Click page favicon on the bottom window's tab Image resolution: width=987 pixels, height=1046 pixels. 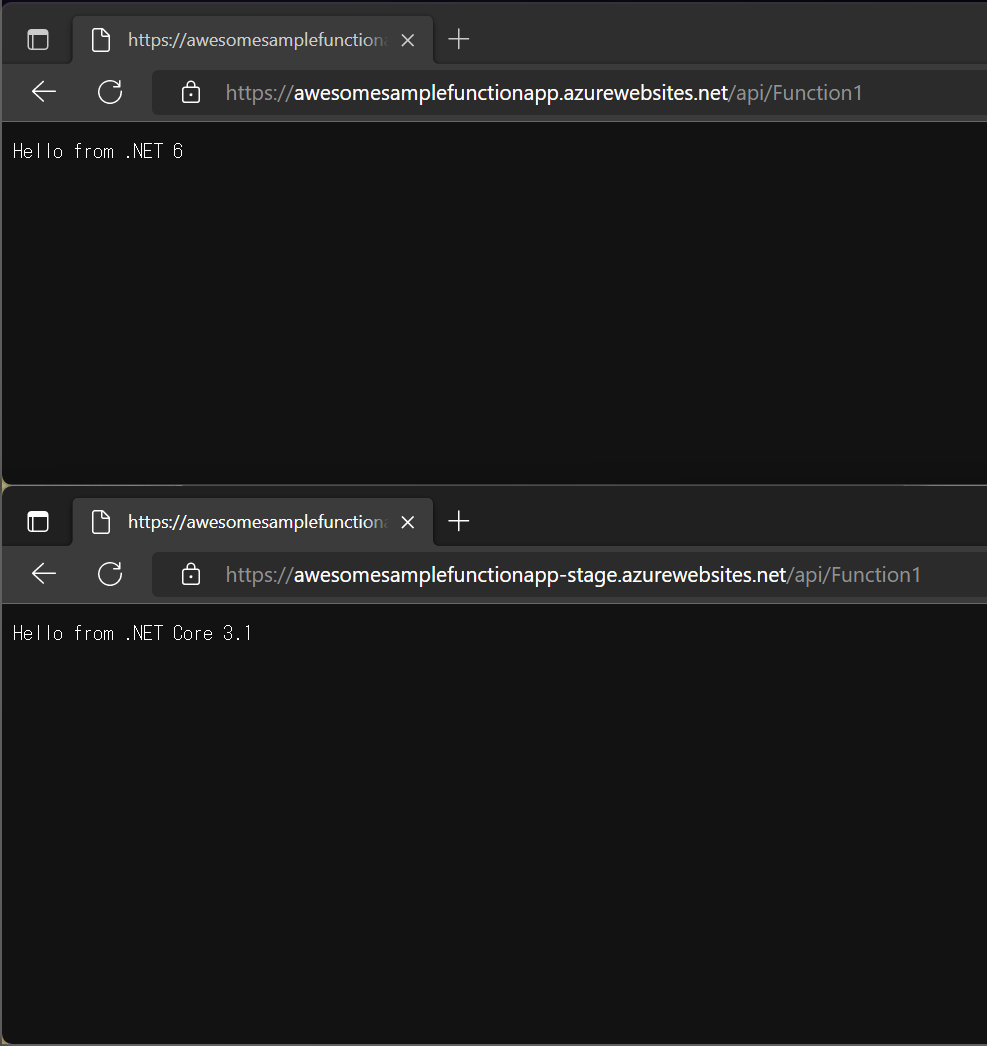[100, 522]
